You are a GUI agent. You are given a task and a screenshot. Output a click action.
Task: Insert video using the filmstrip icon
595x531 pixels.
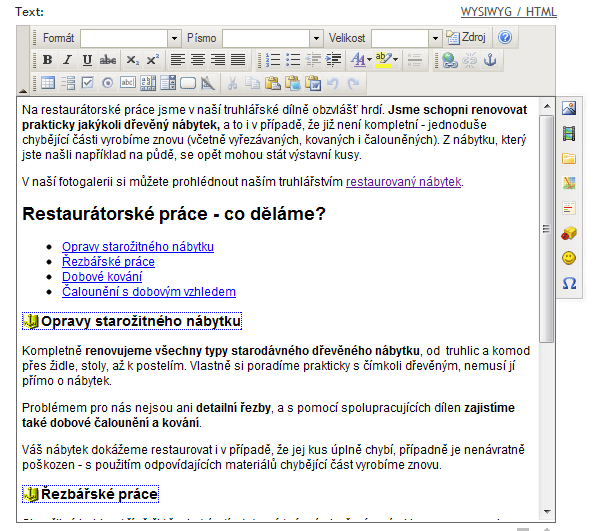pyautogui.click(x=569, y=133)
